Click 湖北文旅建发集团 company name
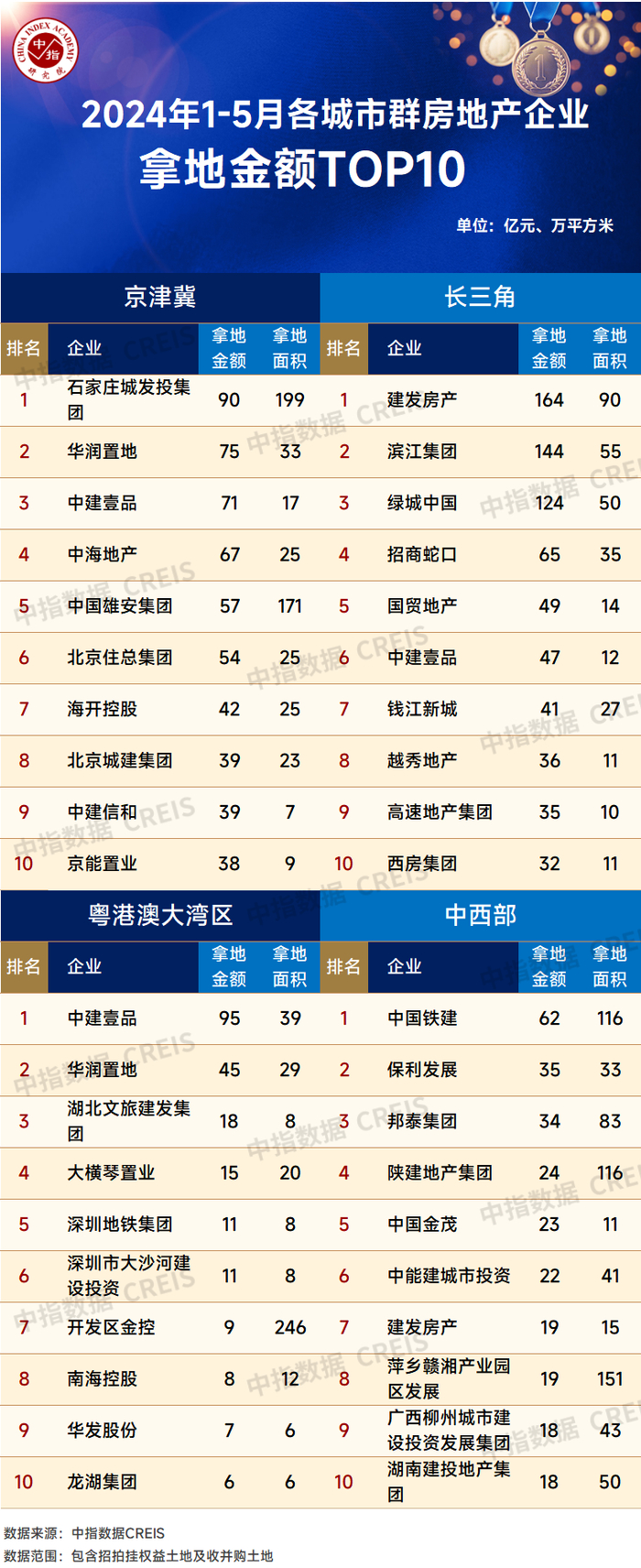Viewport: 641px width, 1568px height. click(x=129, y=1121)
